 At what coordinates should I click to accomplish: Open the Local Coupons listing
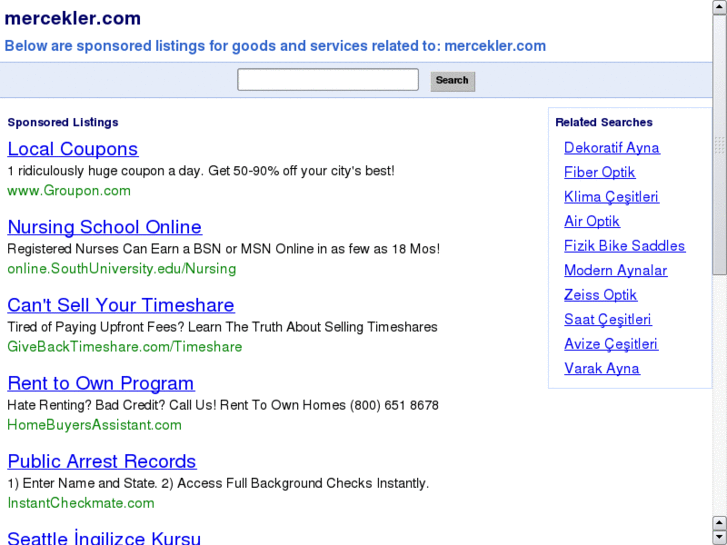[x=73, y=149]
